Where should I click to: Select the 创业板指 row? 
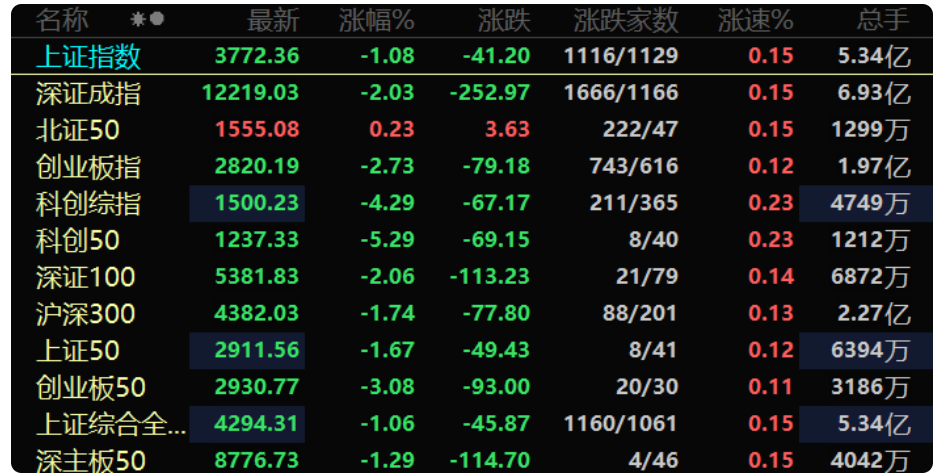[x=472, y=166]
